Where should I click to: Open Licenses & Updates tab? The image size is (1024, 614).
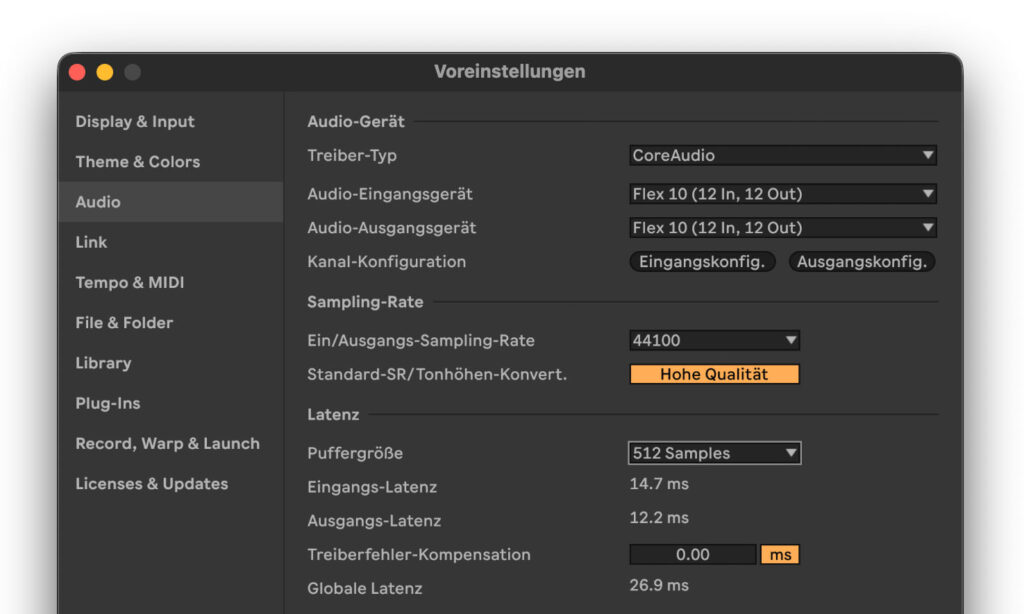coord(152,484)
